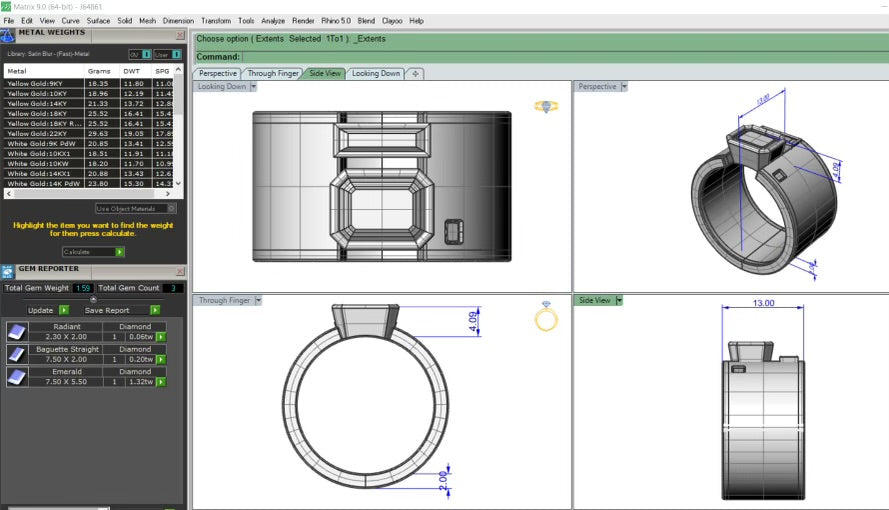Click the Metal Weights panel scale icon
The image size is (889, 510).
point(8,35)
